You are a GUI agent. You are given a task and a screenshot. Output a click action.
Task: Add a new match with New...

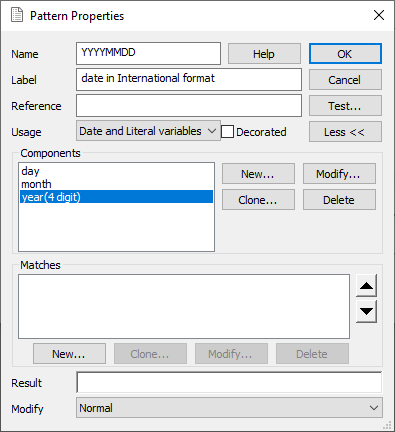(69, 354)
